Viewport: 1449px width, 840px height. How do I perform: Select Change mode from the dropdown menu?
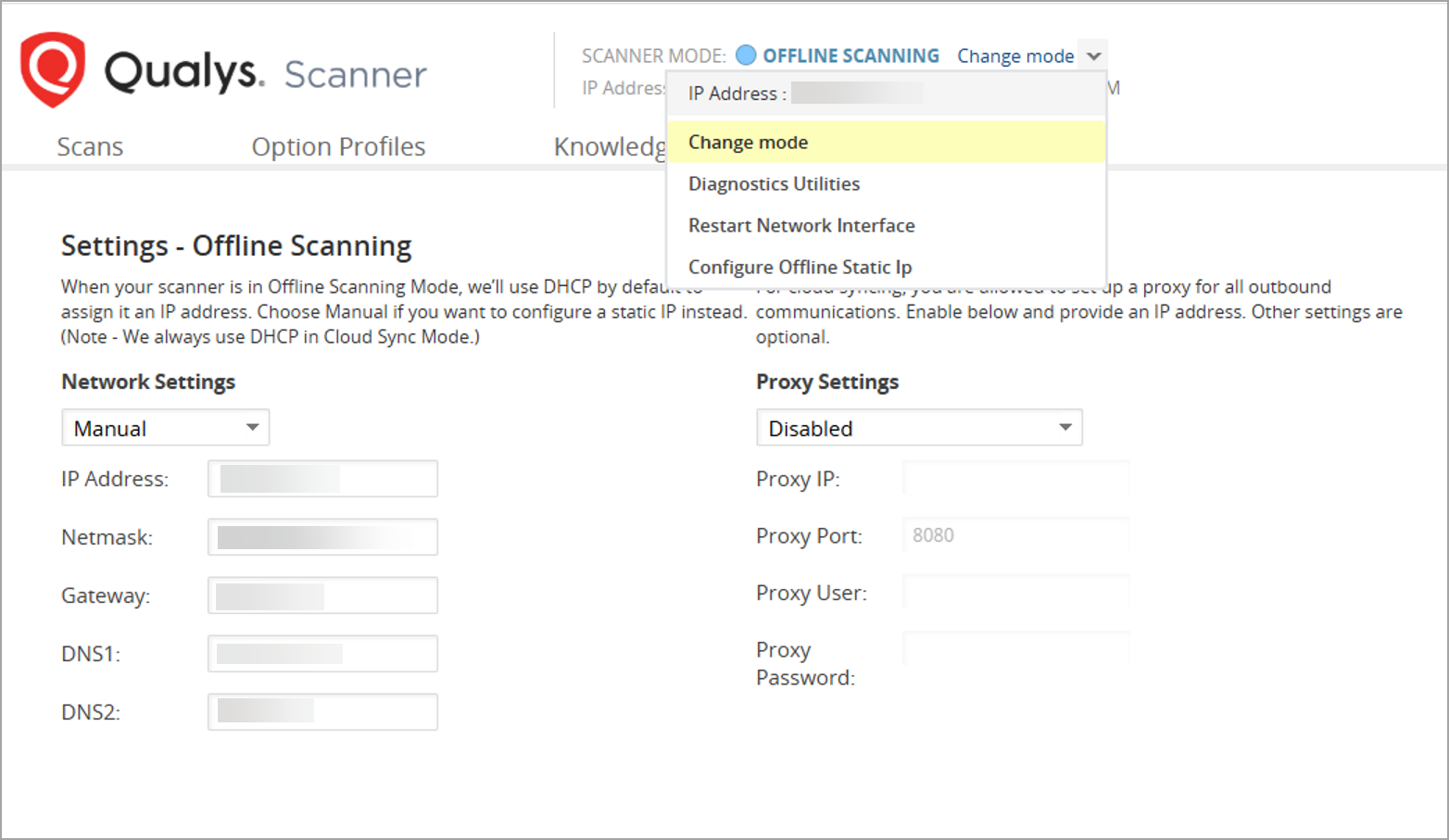pyautogui.click(x=749, y=143)
